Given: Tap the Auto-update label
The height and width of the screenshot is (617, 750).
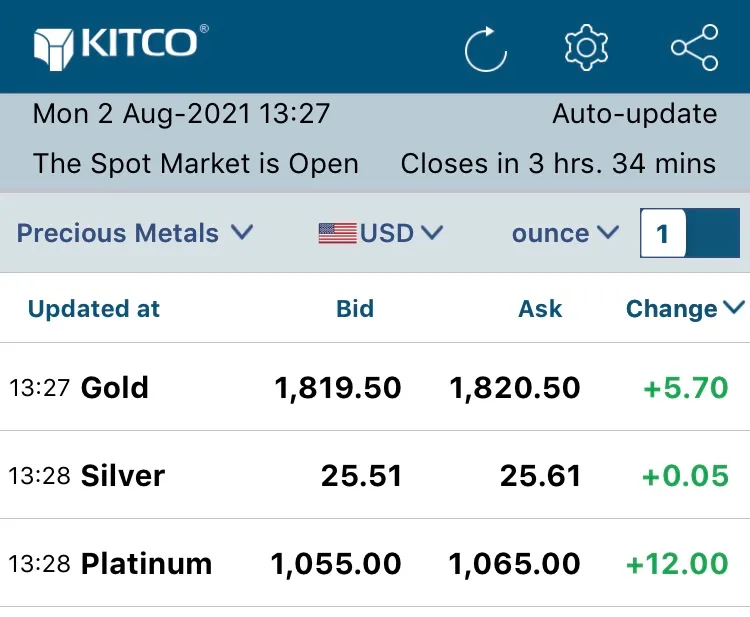Looking at the screenshot, I should click(634, 114).
